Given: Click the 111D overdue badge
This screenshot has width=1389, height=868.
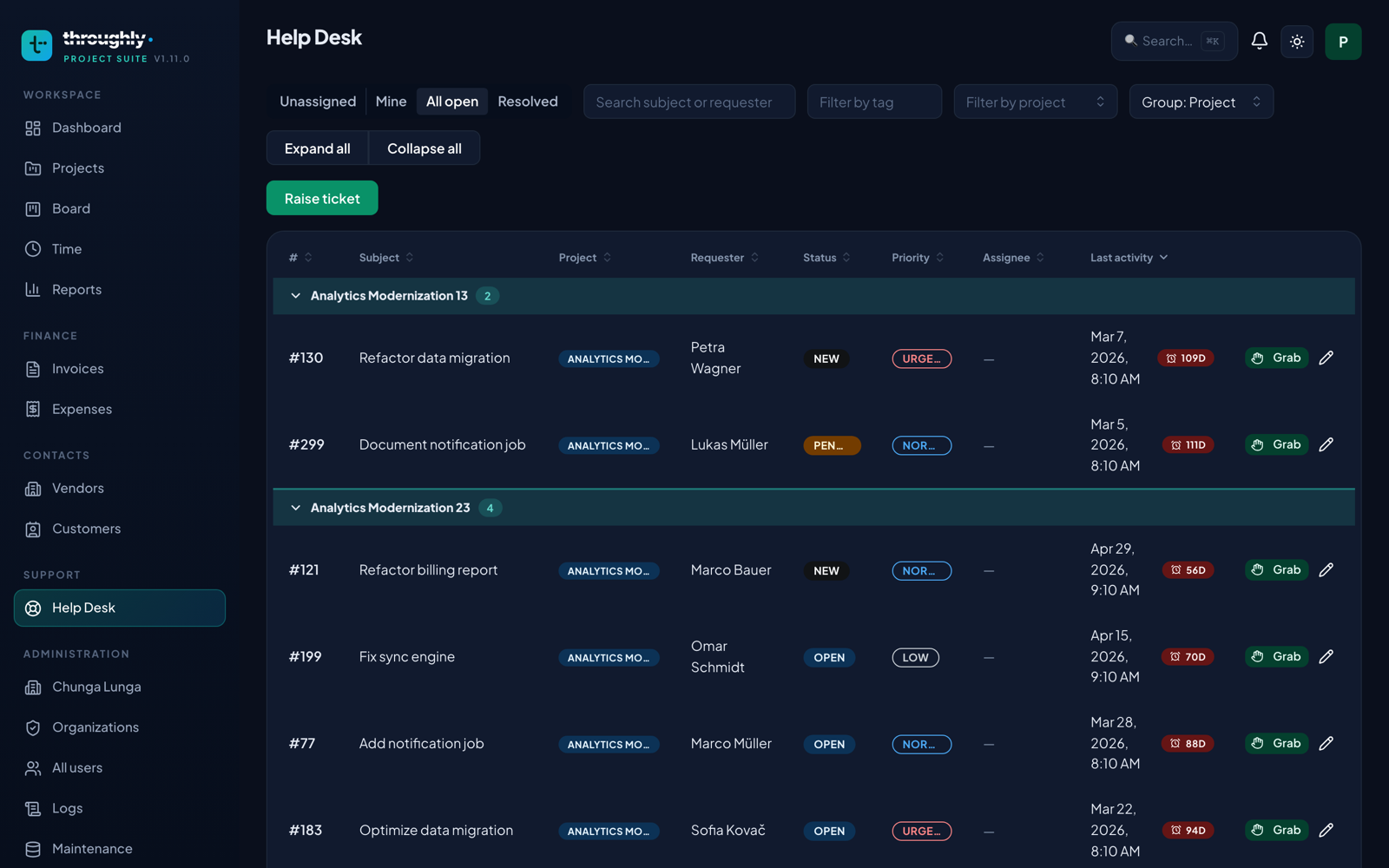Looking at the screenshot, I should [1188, 444].
